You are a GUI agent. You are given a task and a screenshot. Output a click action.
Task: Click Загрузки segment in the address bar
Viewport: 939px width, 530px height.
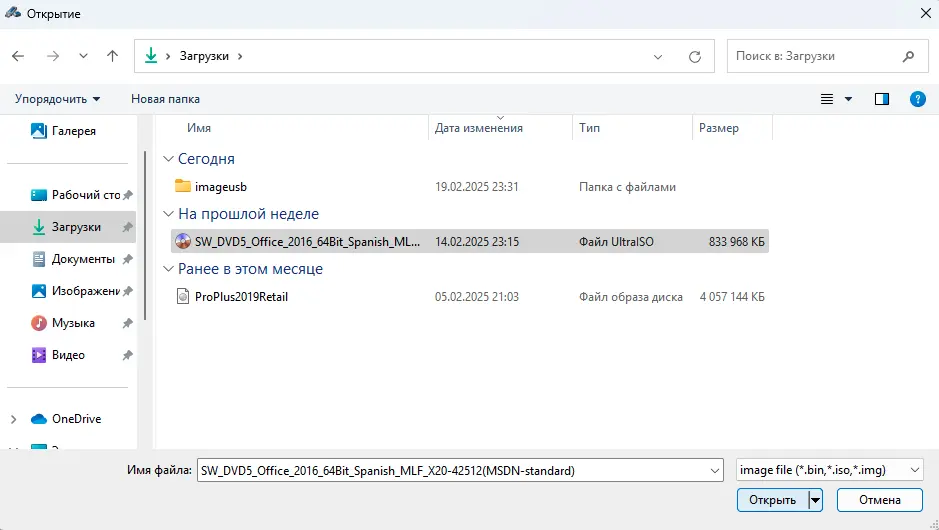tap(204, 56)
